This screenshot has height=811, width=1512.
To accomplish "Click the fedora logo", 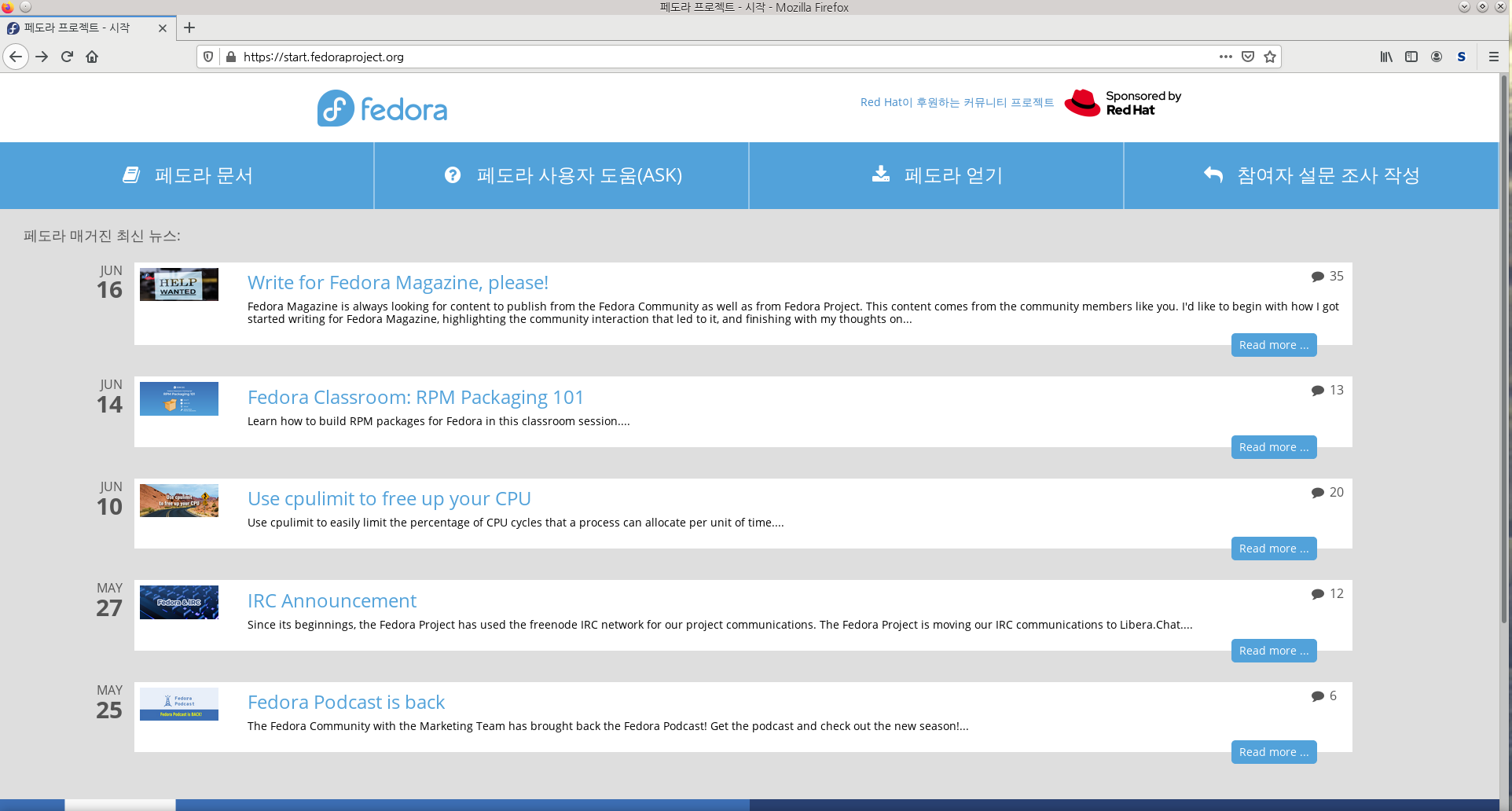I will [382, 108].
